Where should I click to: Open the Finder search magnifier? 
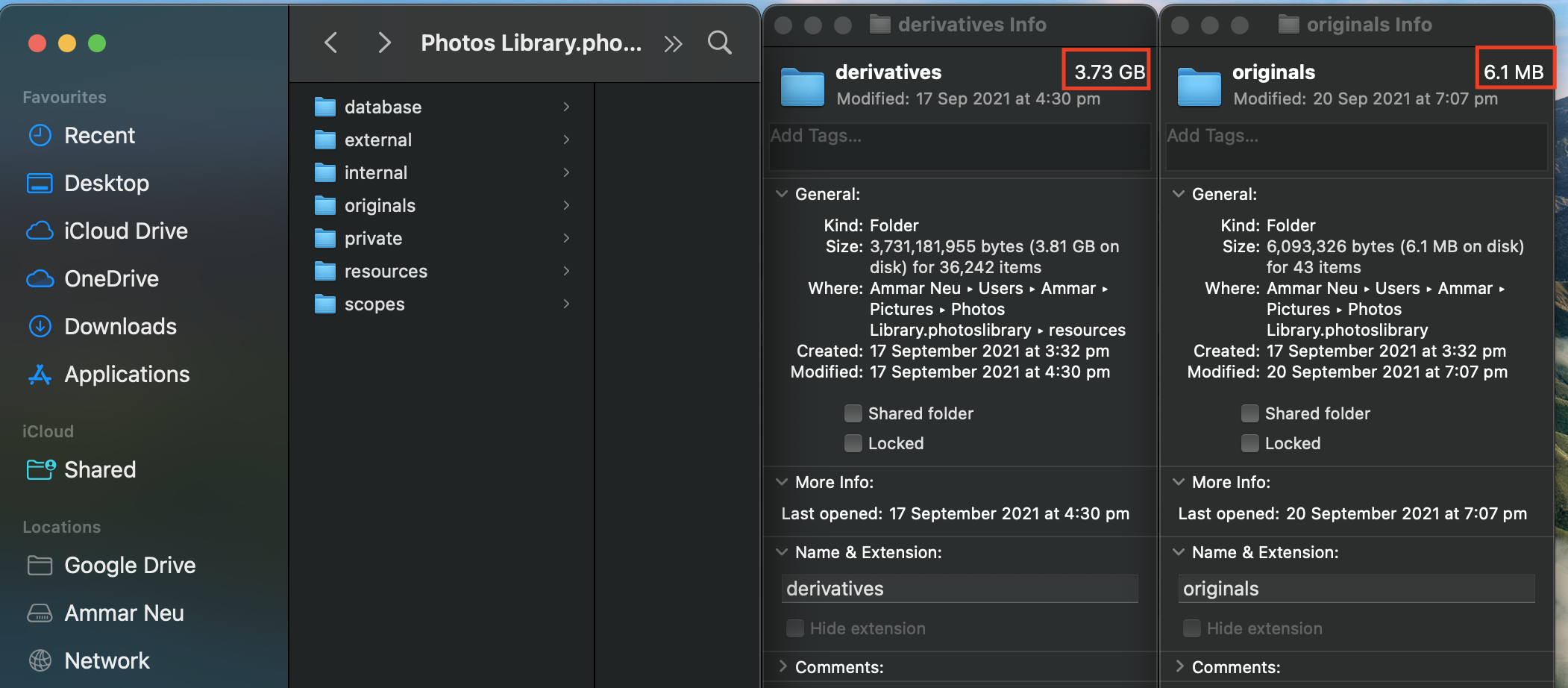[x=719, y=43]
